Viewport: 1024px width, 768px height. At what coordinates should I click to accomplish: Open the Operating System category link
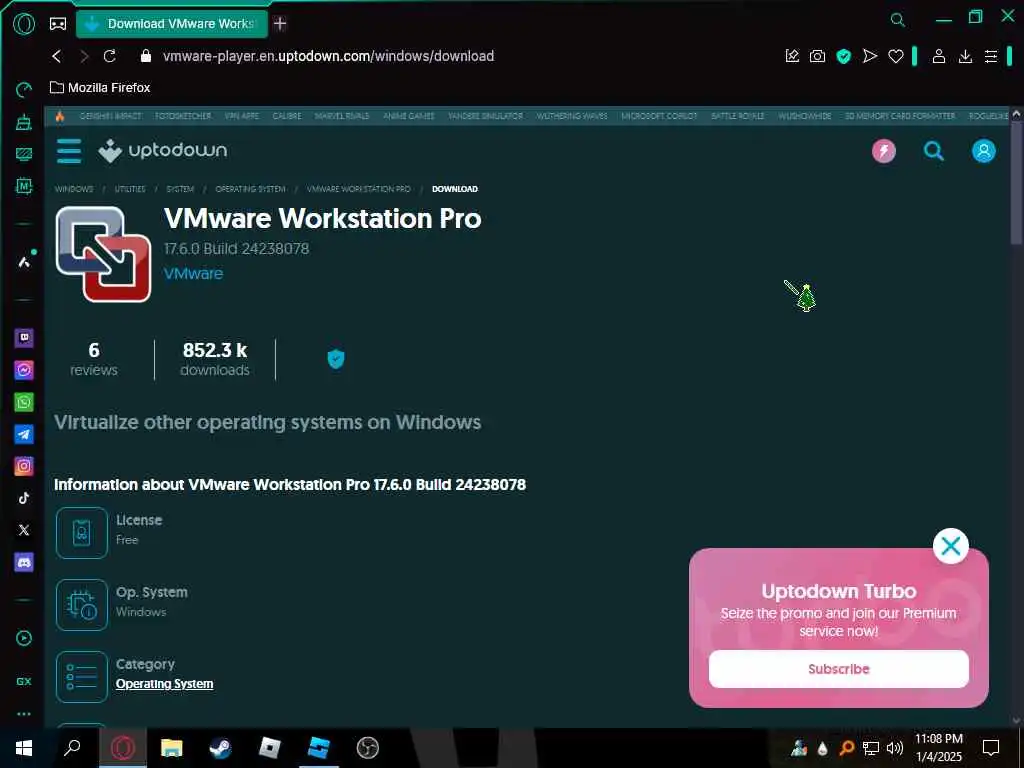pyautogui.click(x=165, y=684)
